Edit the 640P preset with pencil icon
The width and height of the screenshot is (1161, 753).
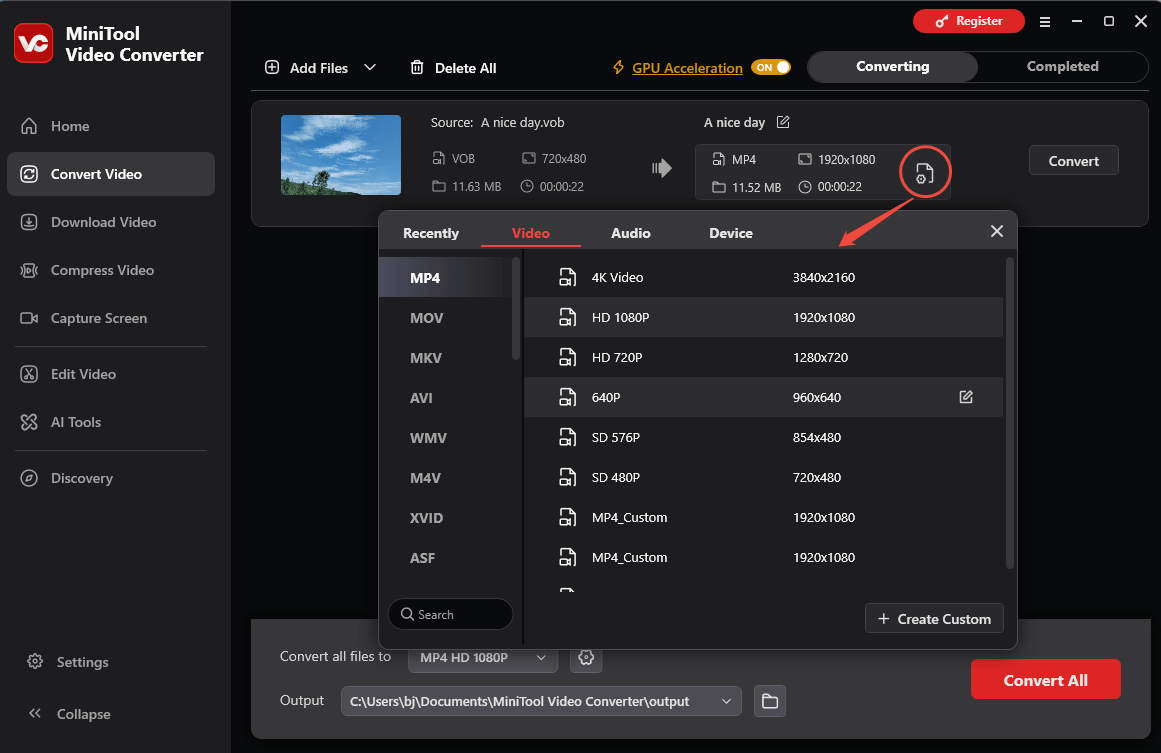tap(966, 397)
